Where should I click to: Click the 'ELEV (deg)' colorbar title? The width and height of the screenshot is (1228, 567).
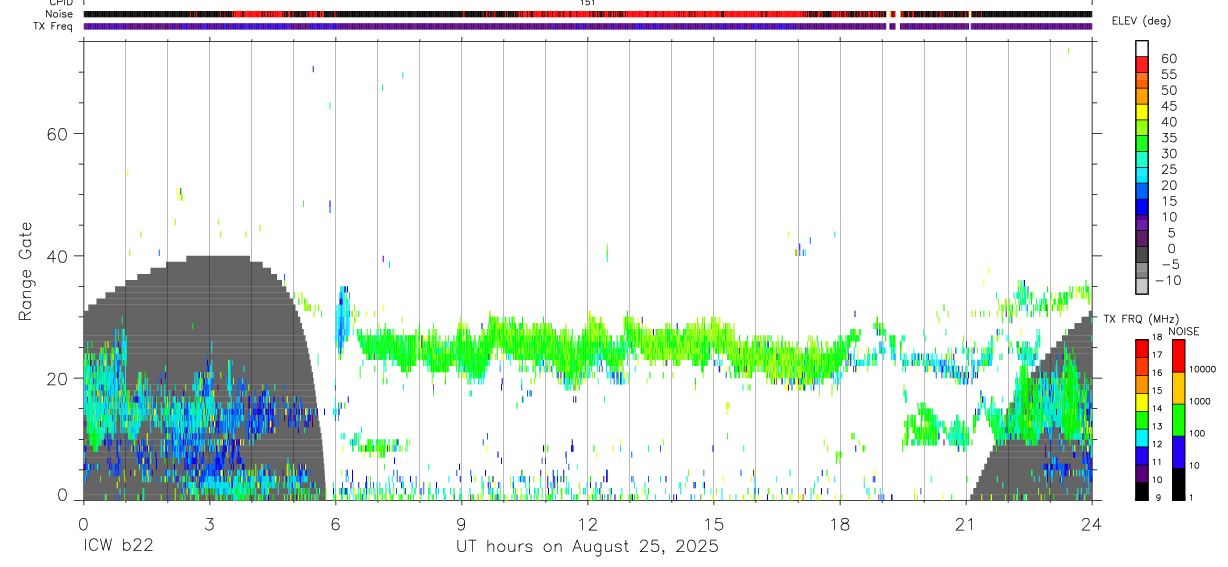click(1141, 21)
